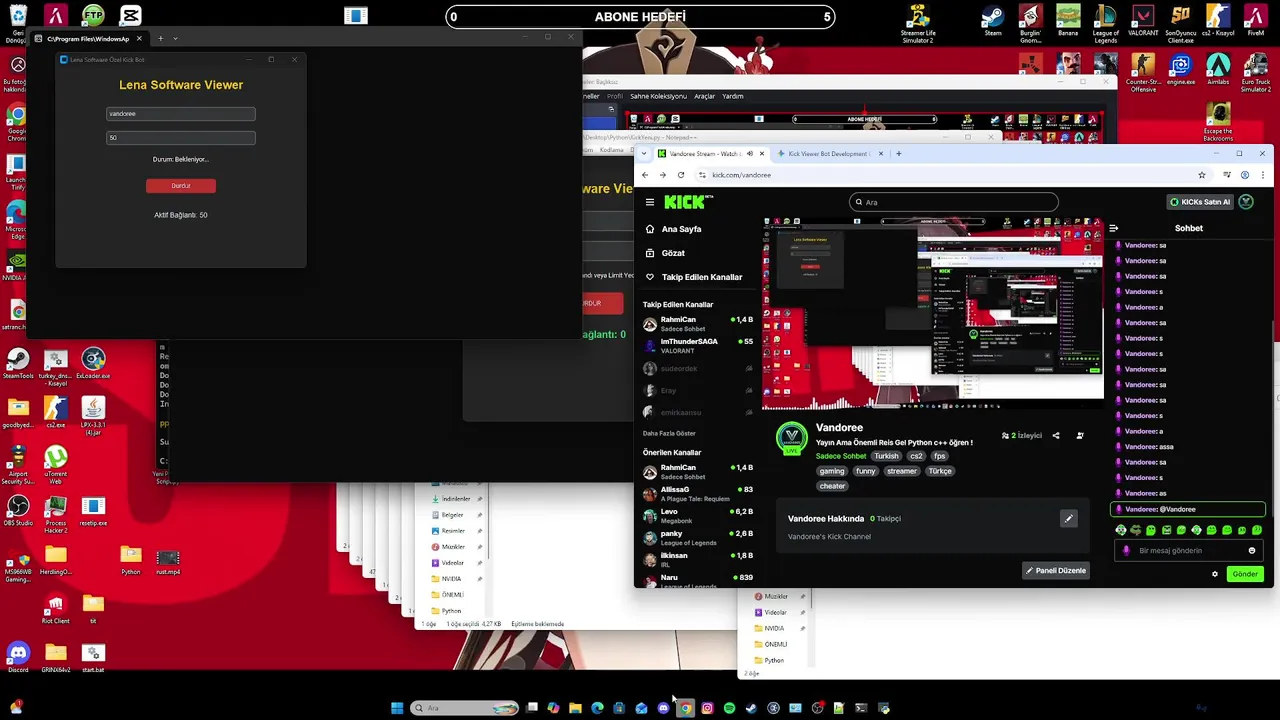The image size is (1280, 720).
Task: Click the user icon beside the share icon
Action: (x=1080, y=436)
